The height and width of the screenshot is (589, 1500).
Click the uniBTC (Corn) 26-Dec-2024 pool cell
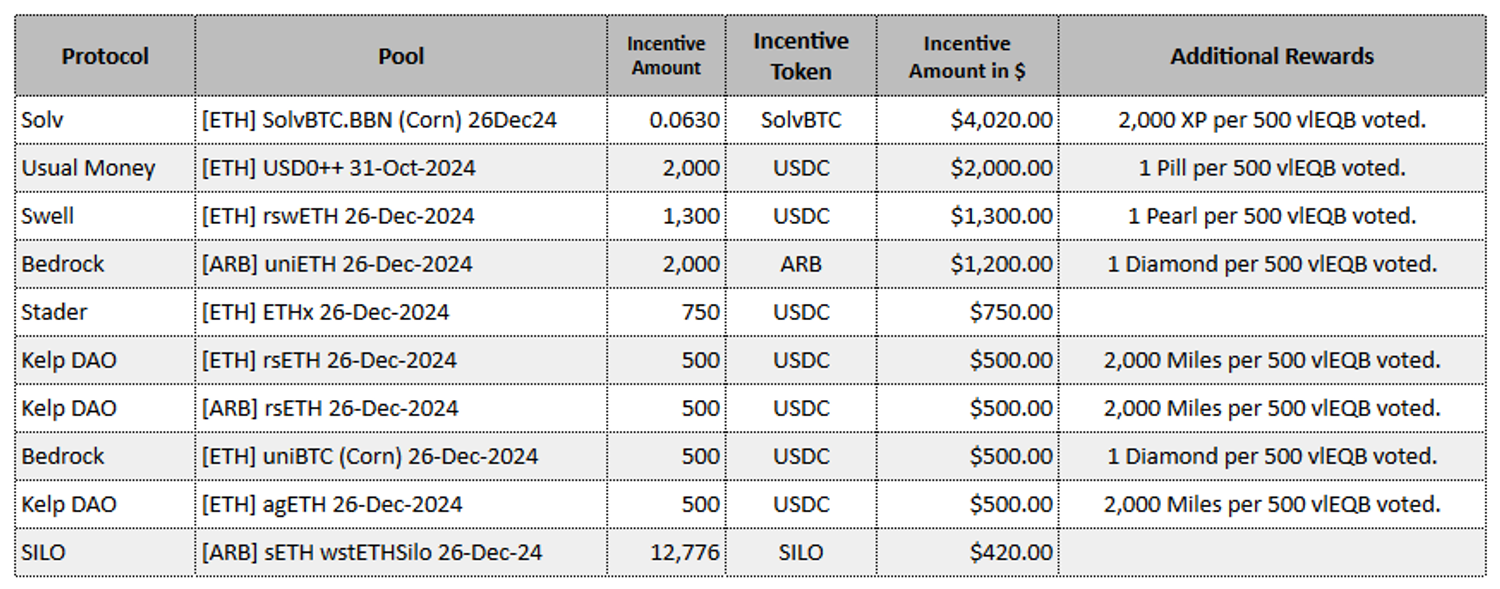401,456
